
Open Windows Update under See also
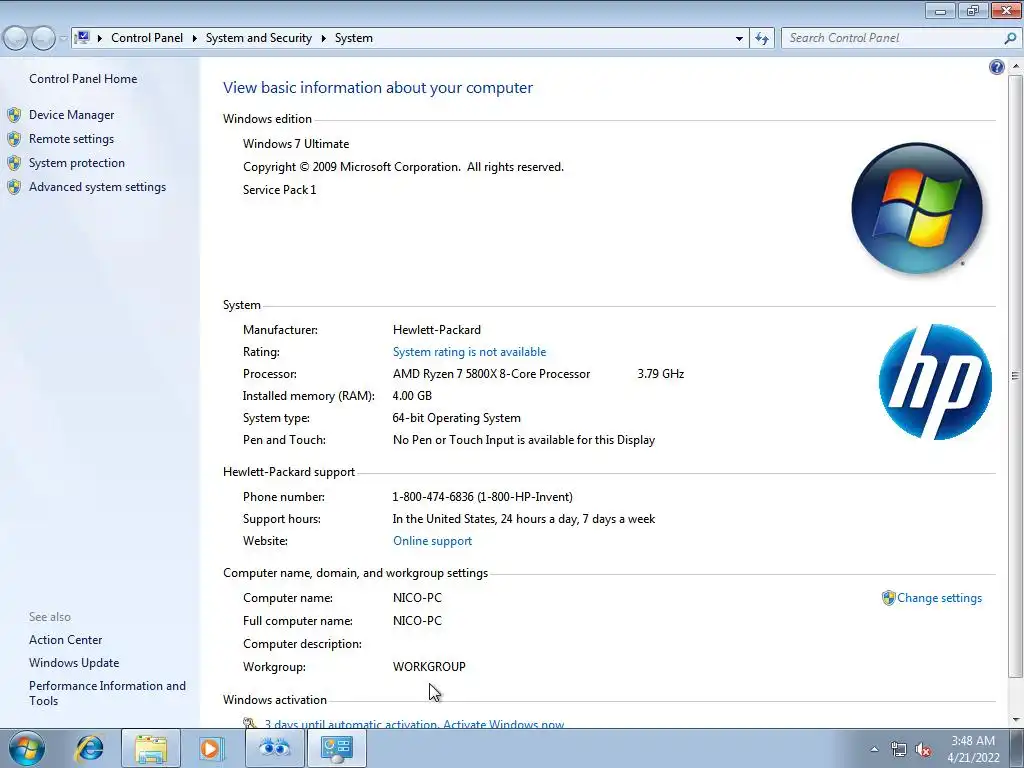click(74, 663)
